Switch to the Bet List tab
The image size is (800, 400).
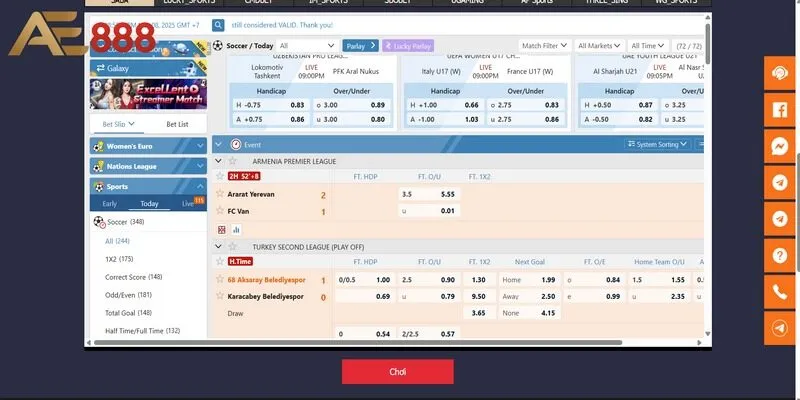click(x=176, y=124)
